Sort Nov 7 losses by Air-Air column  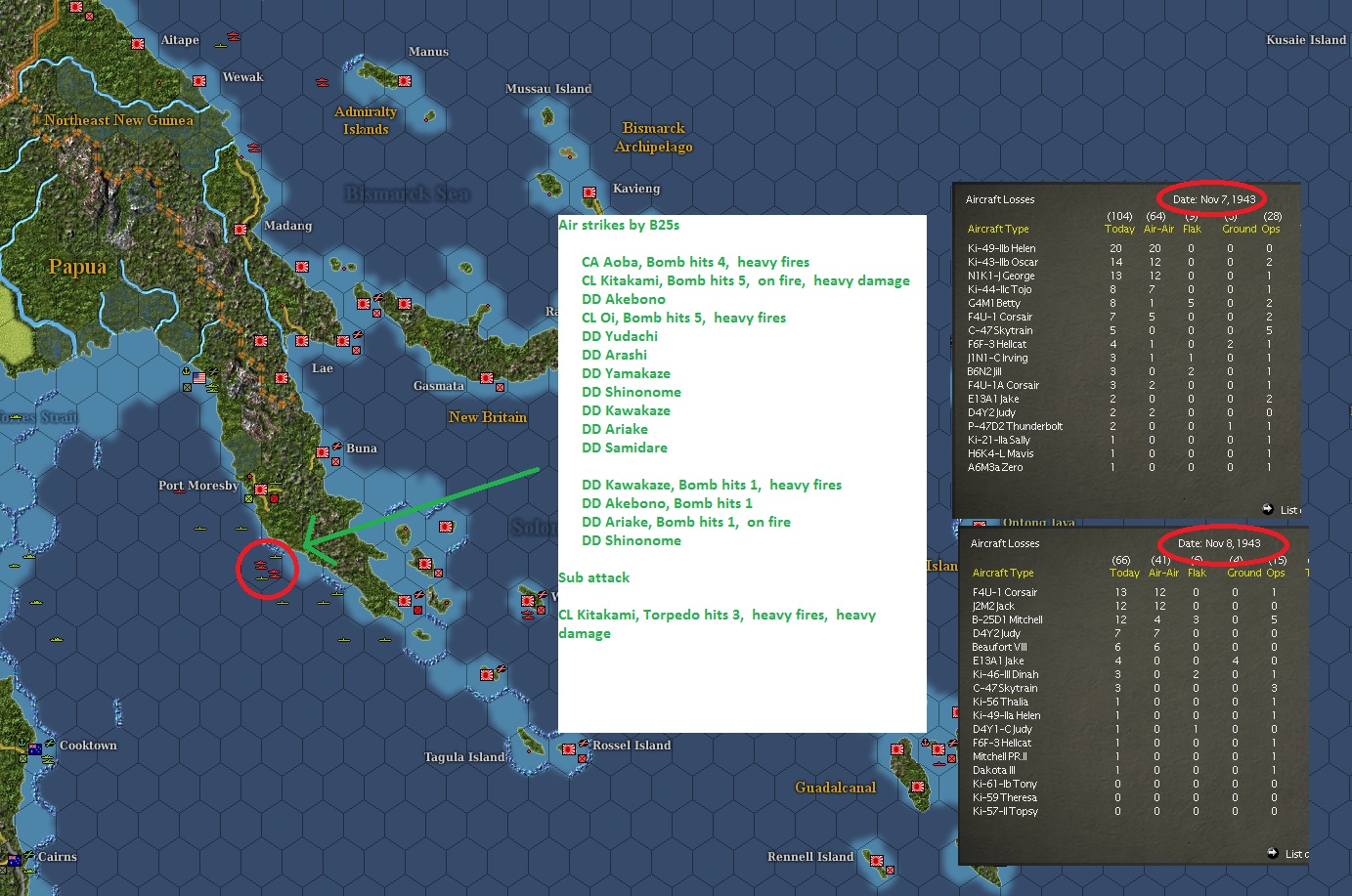pyautogui.click(x=1159, y=229)
